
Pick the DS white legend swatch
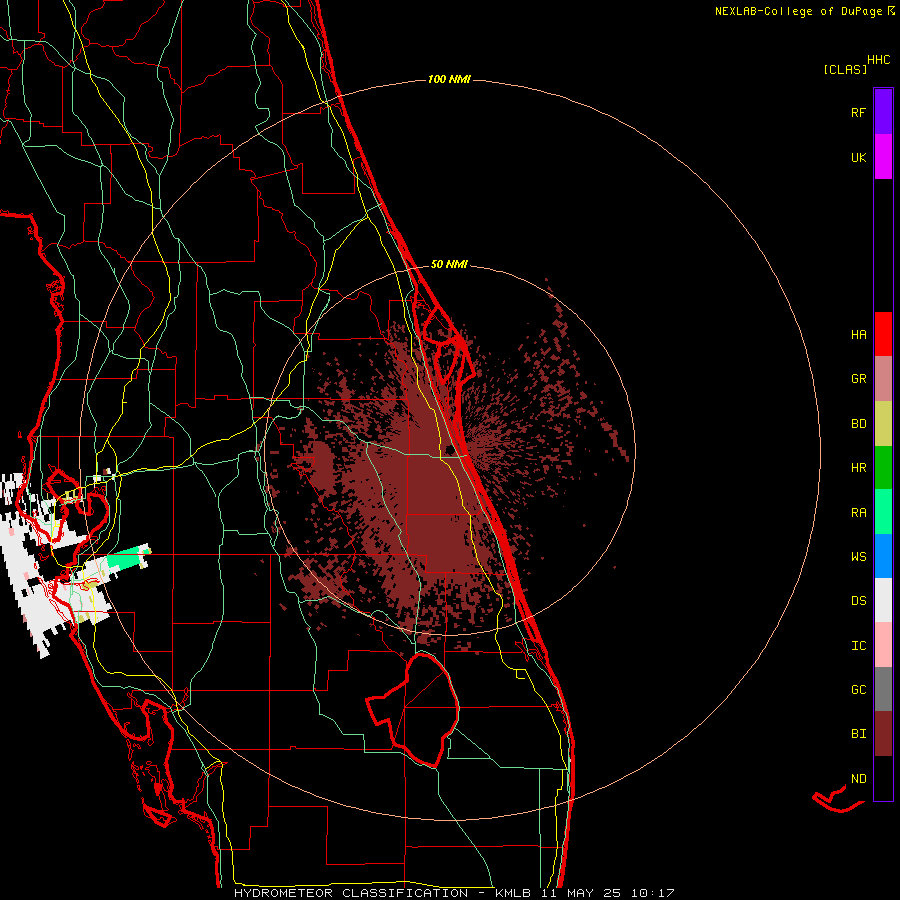[883, 600]
